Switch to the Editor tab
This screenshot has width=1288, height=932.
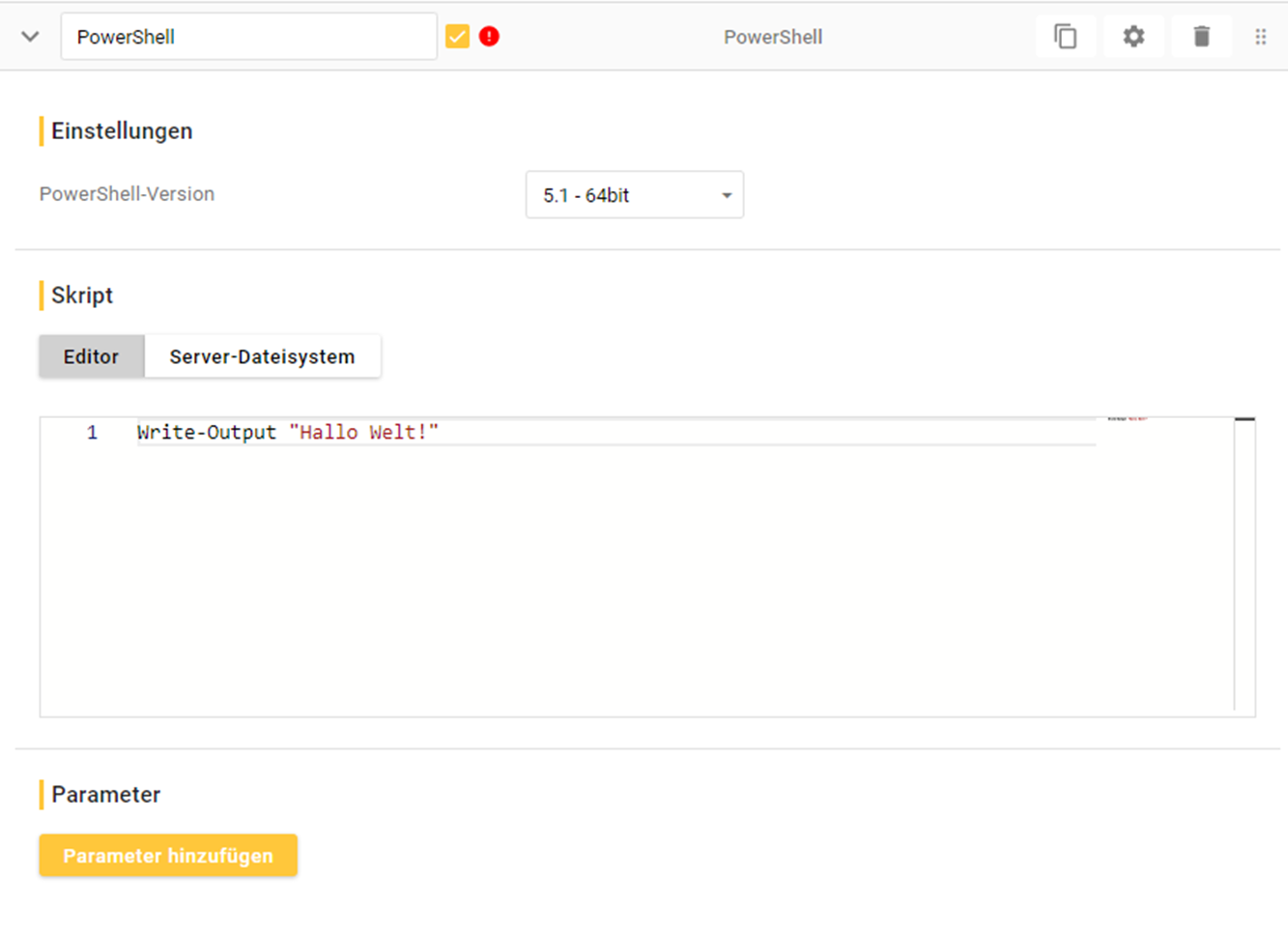click(x=91, y=356)
